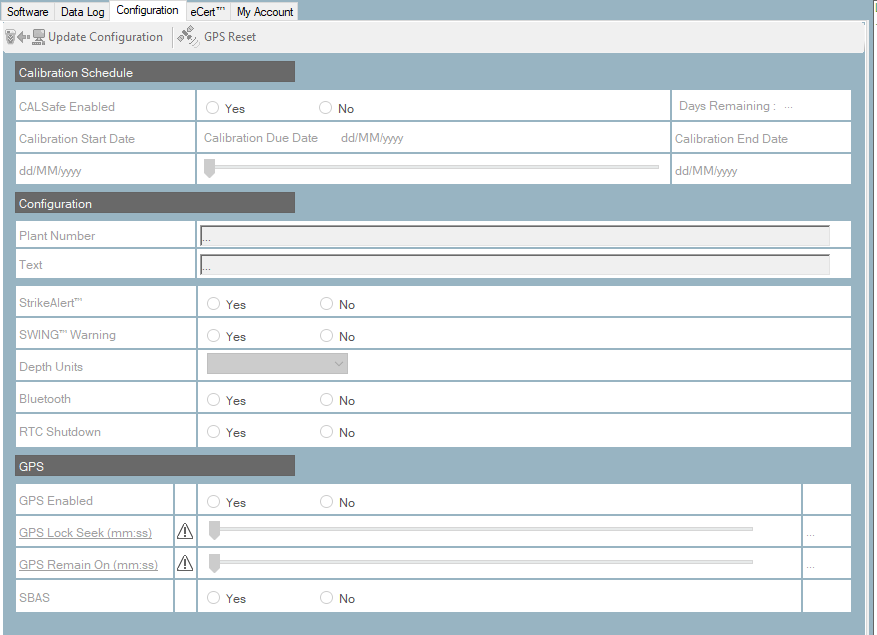This screenshot has height=635, width=877.
Task: Open the eCert tab
Action: 206,11
